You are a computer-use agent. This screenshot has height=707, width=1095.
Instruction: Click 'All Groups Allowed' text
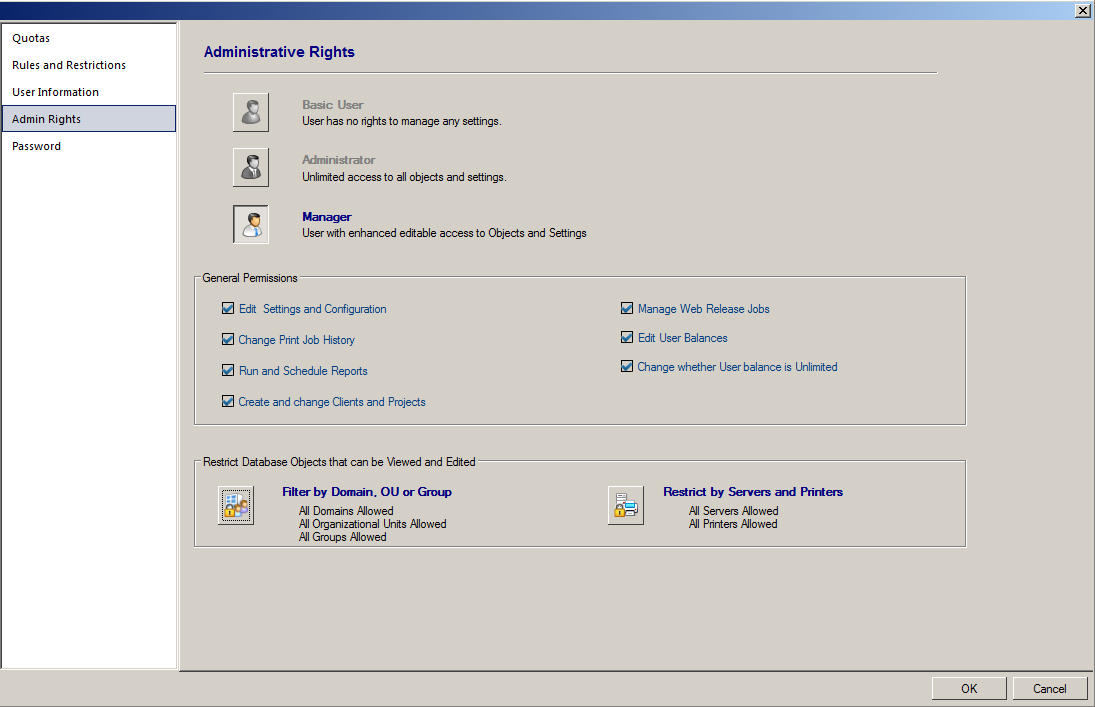pyautogui.click(x=342, y=537)
